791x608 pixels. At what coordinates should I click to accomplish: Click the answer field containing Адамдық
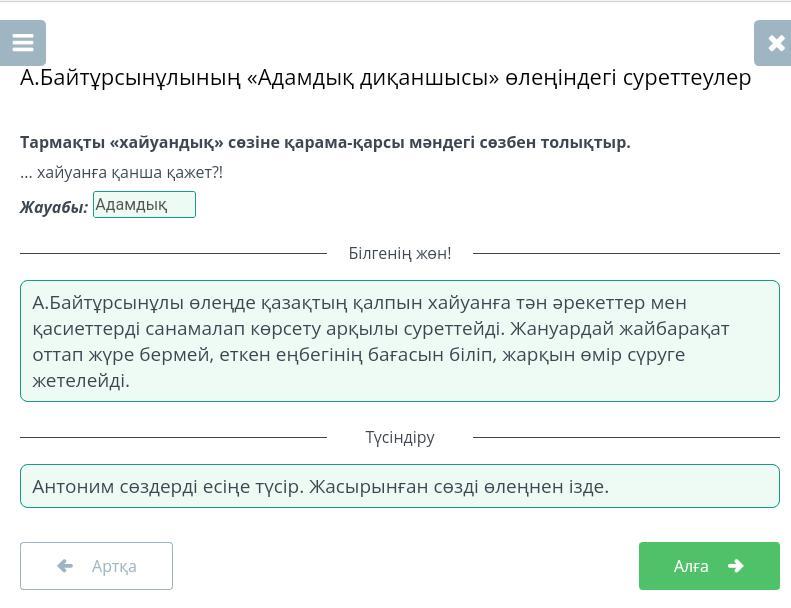tap(144, 204)
